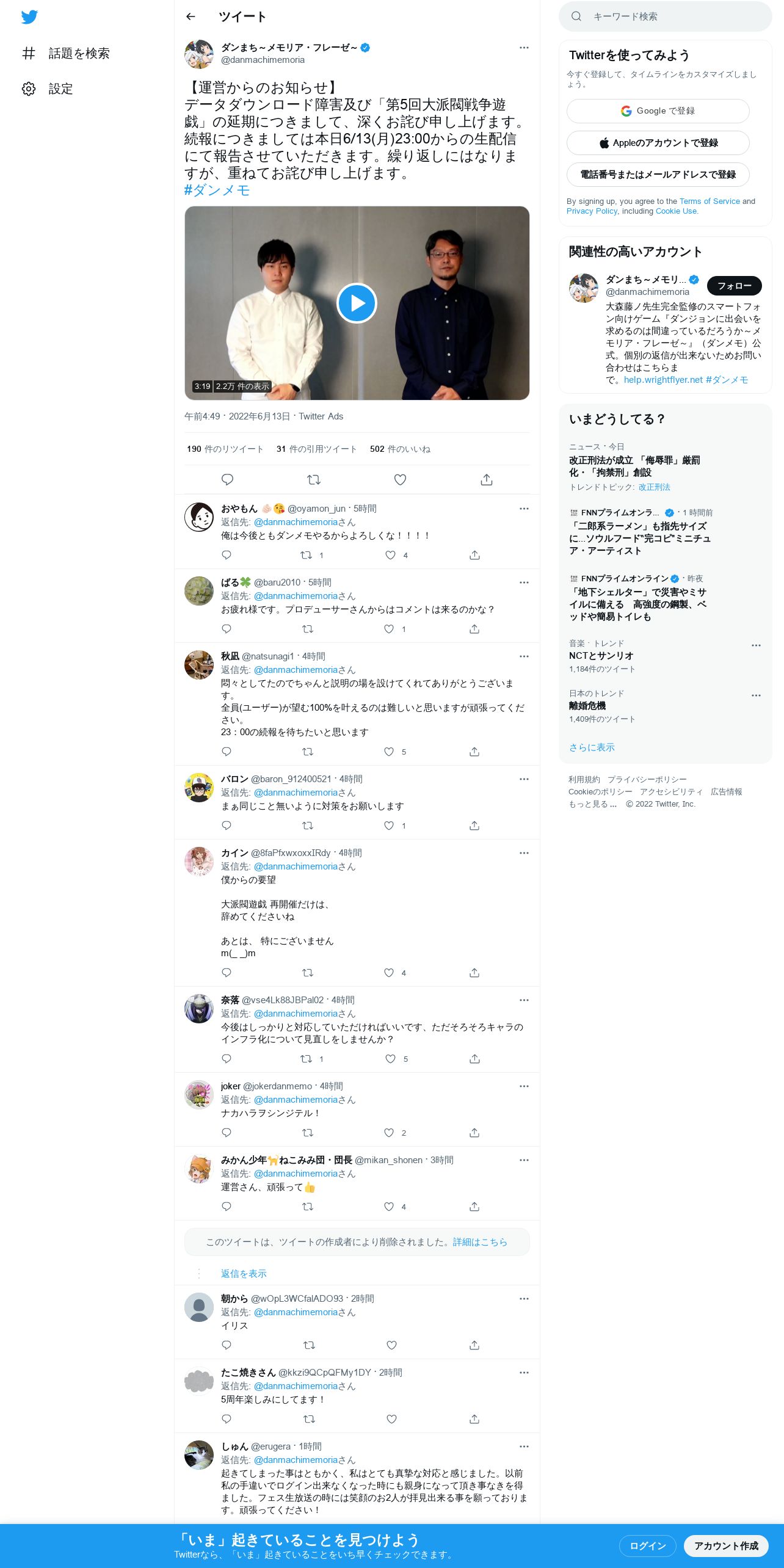
Task: Click the キーワード検索 search field
Action: point(666,16)
